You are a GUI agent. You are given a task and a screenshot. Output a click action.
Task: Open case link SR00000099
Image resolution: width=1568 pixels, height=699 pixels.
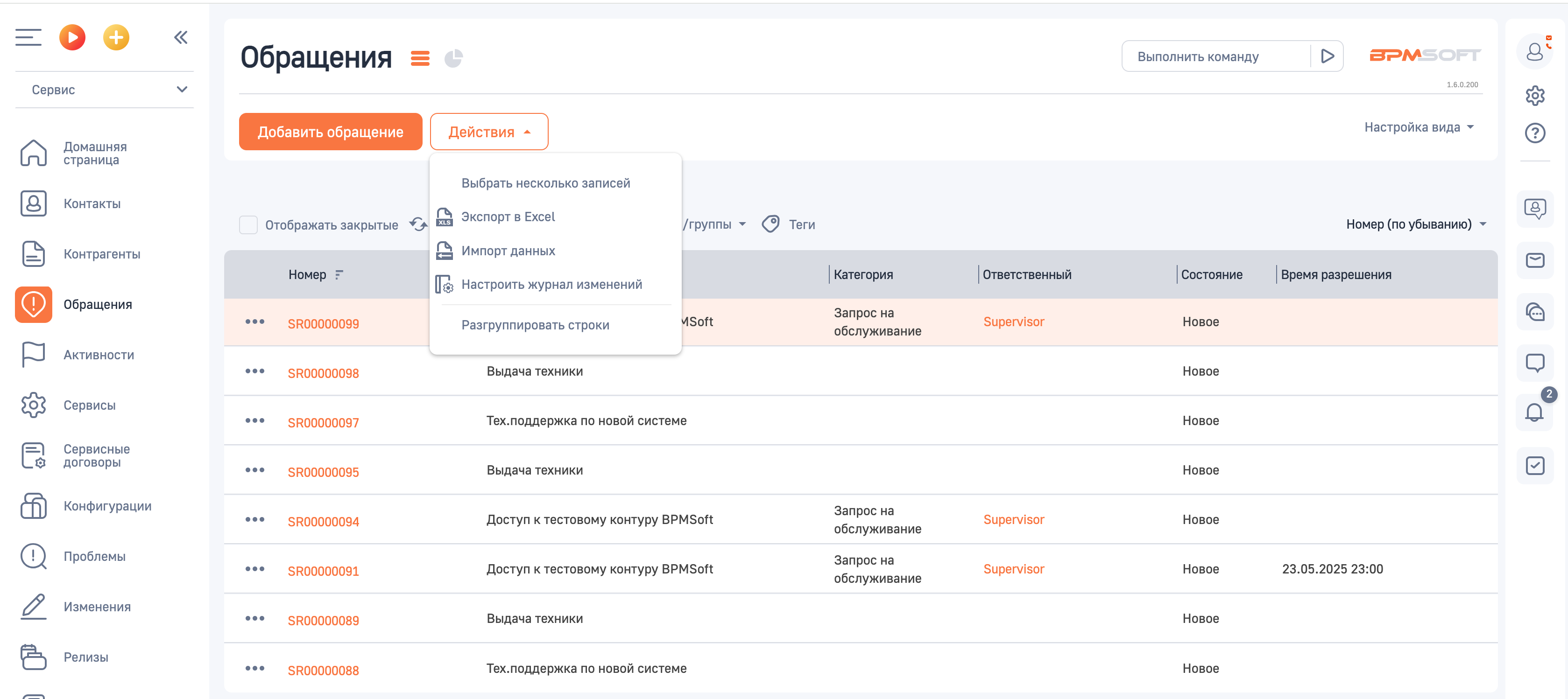click(323, 324)
